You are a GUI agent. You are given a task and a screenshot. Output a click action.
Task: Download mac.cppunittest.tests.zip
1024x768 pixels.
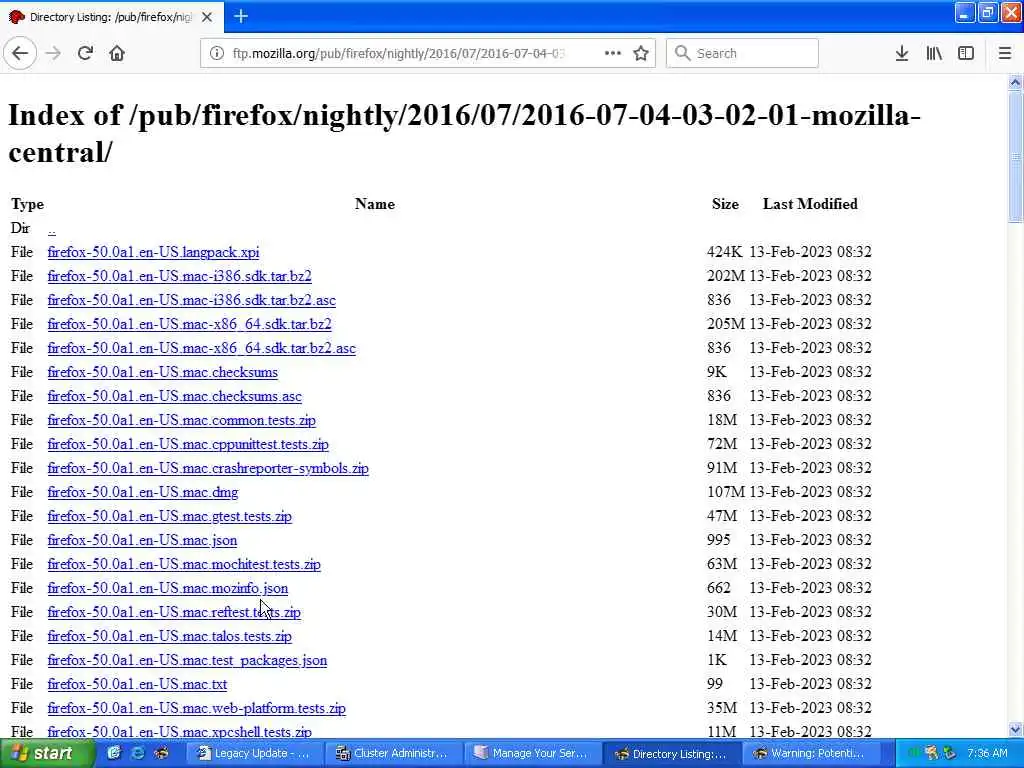(188, 445)
